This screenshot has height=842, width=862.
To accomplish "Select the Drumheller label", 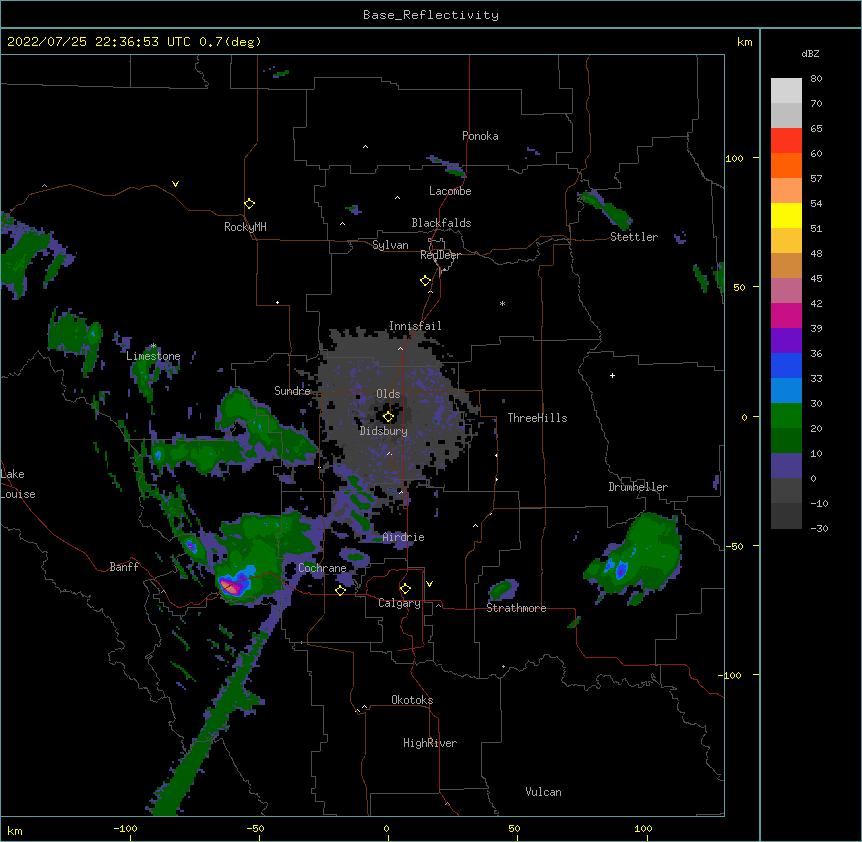I will point(638,487).
